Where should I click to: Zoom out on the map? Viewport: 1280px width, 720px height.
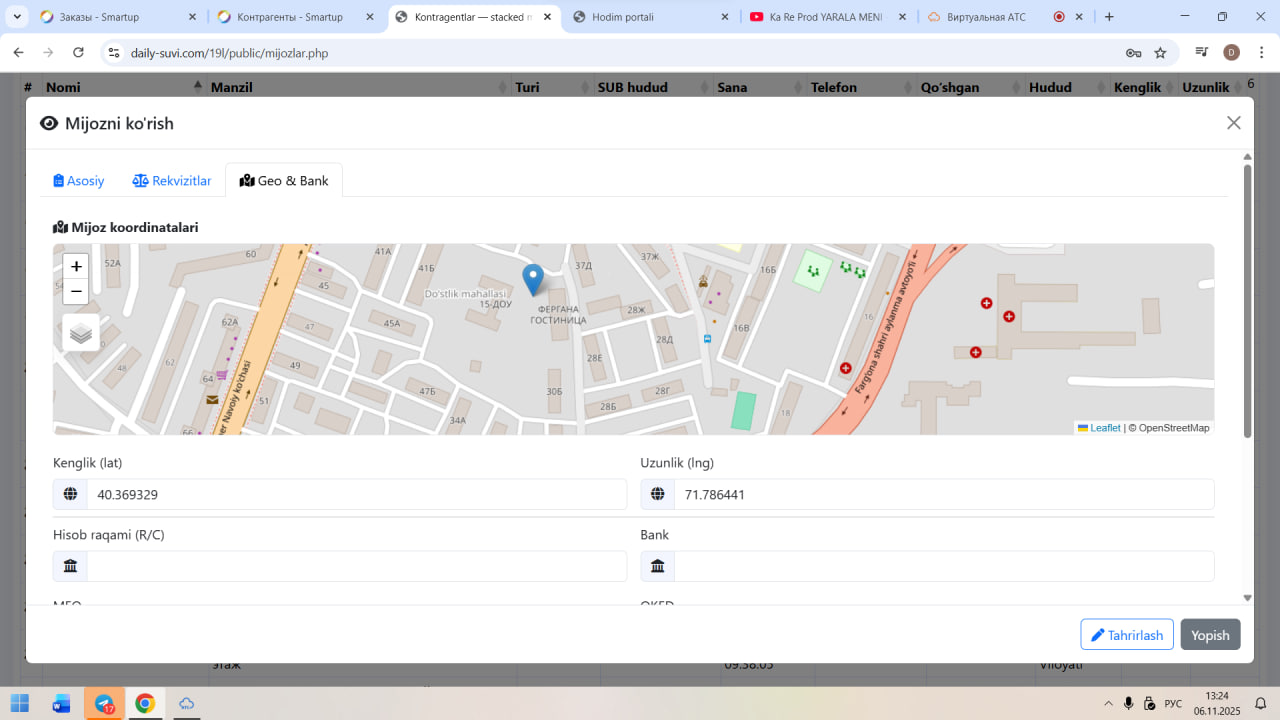pyautogui.click(x=76, y=291)
